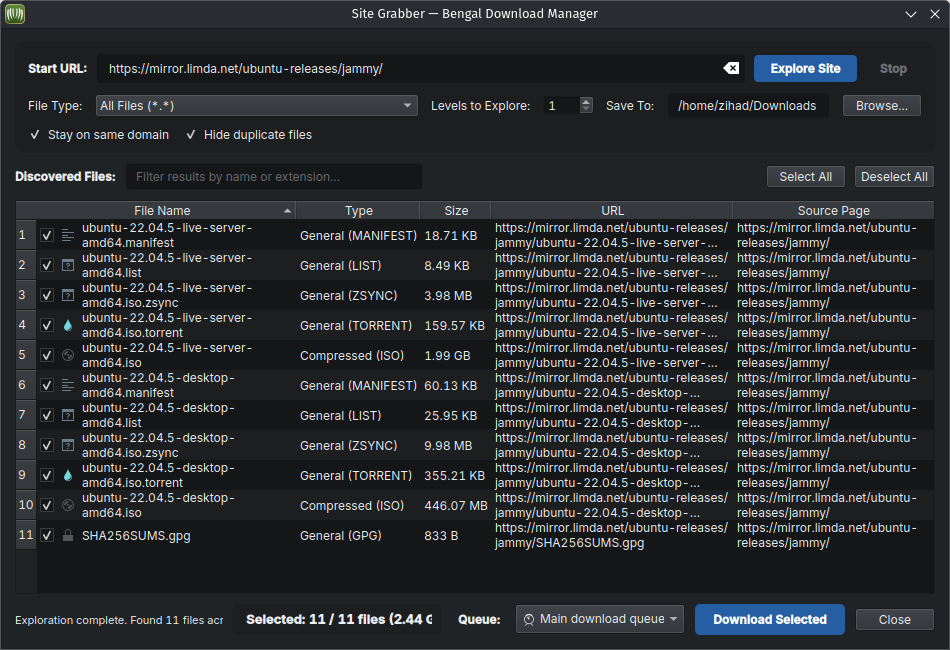Click the queue icon in Main download queue
Screen dimensions: 950x650
529,619
